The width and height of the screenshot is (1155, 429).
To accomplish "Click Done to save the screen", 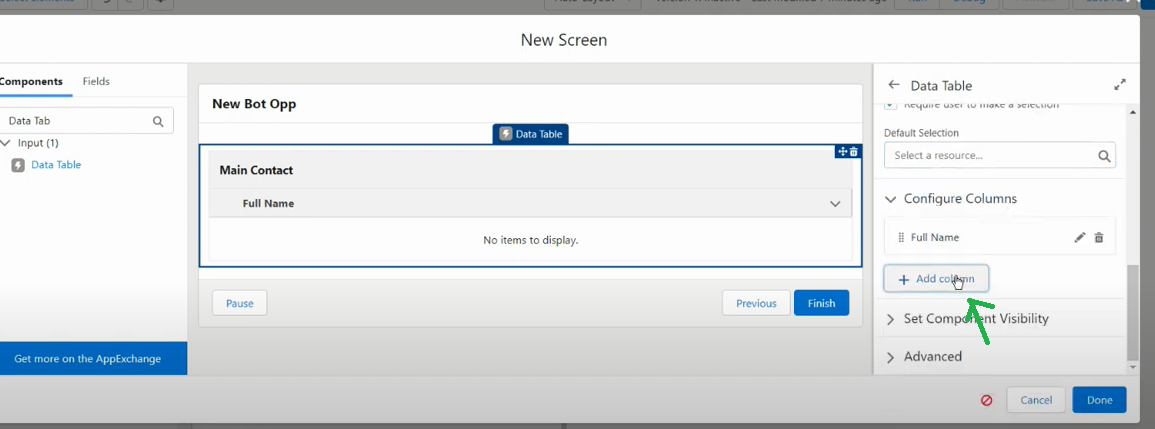I will [x=1099, y=400].
